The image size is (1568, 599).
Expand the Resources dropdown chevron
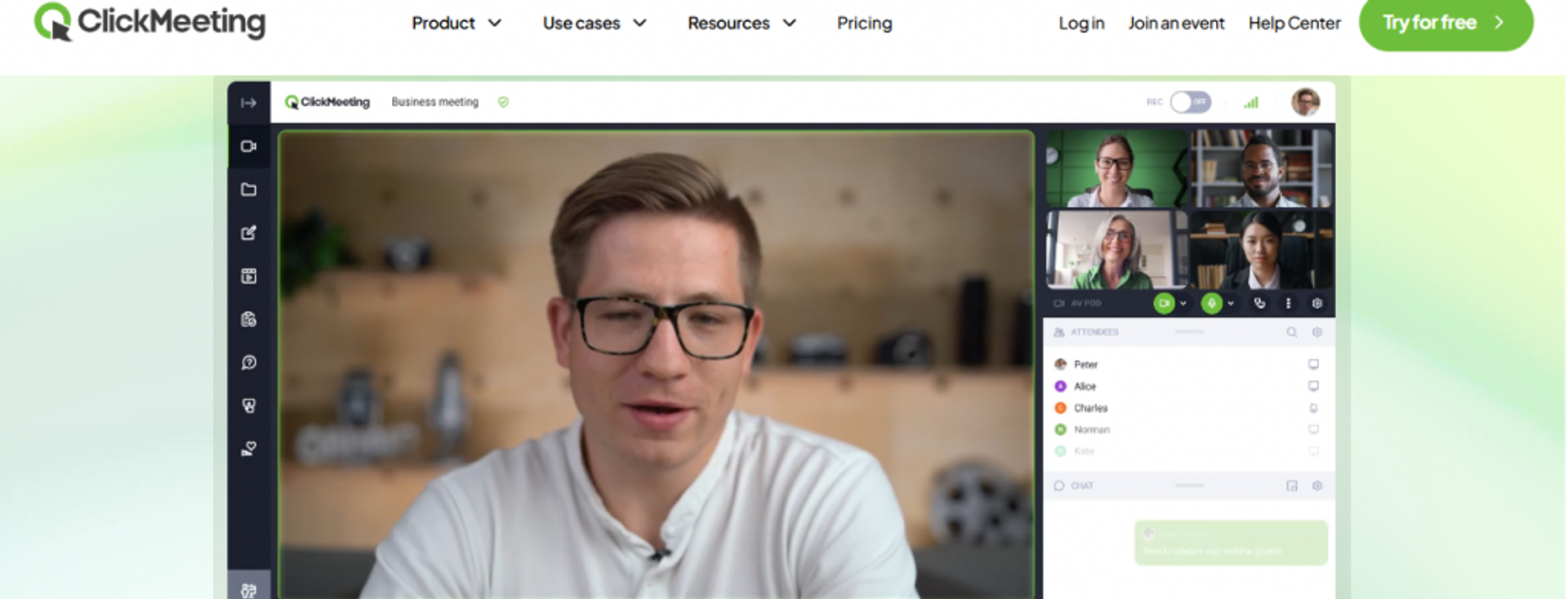pos(790,23)
